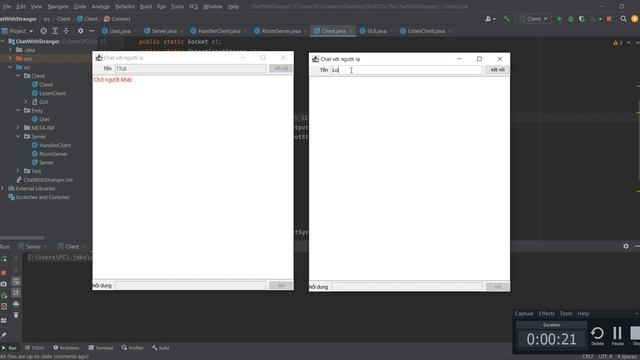The image size is (640, 360).
Task: Open the Navigate menu
Action: [x=58, y=7]
